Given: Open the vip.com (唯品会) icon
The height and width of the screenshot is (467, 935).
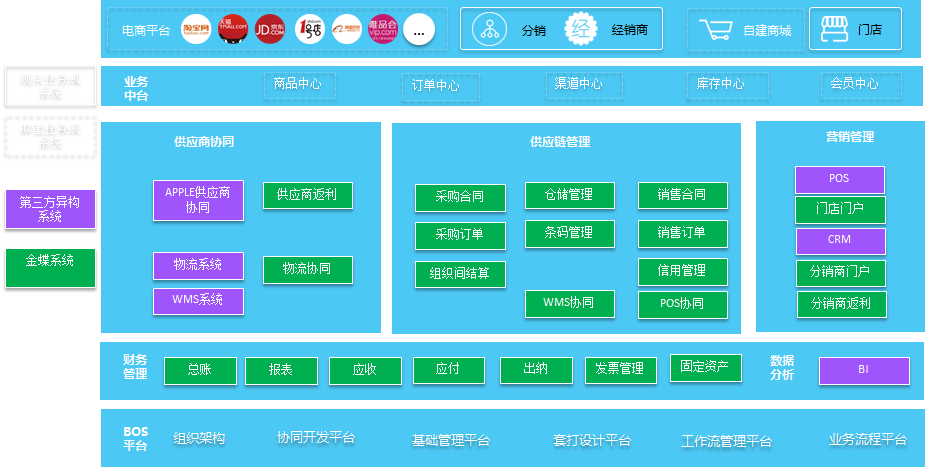Looking at the screenshot, I should pos(382,30).
